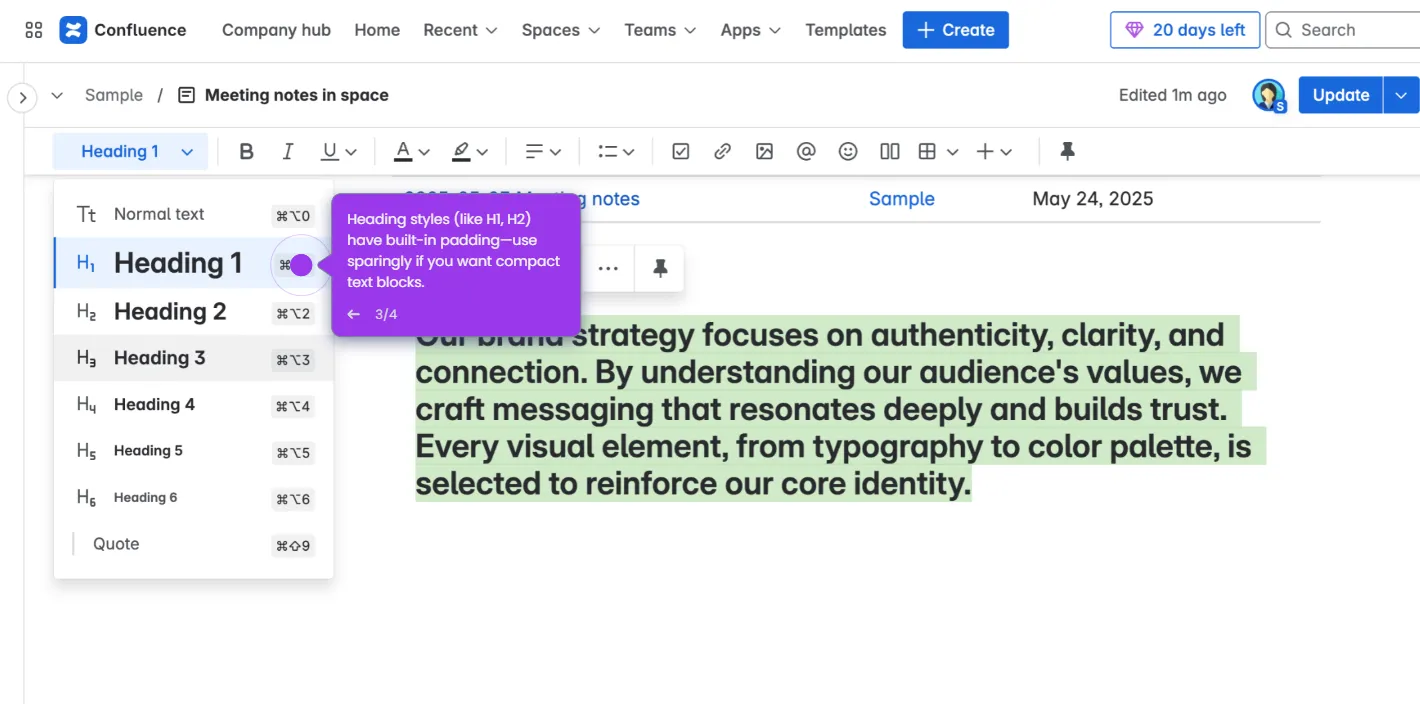Insert a table
Viewport: 1420px width, 704px height.
[x=927, y=152]
